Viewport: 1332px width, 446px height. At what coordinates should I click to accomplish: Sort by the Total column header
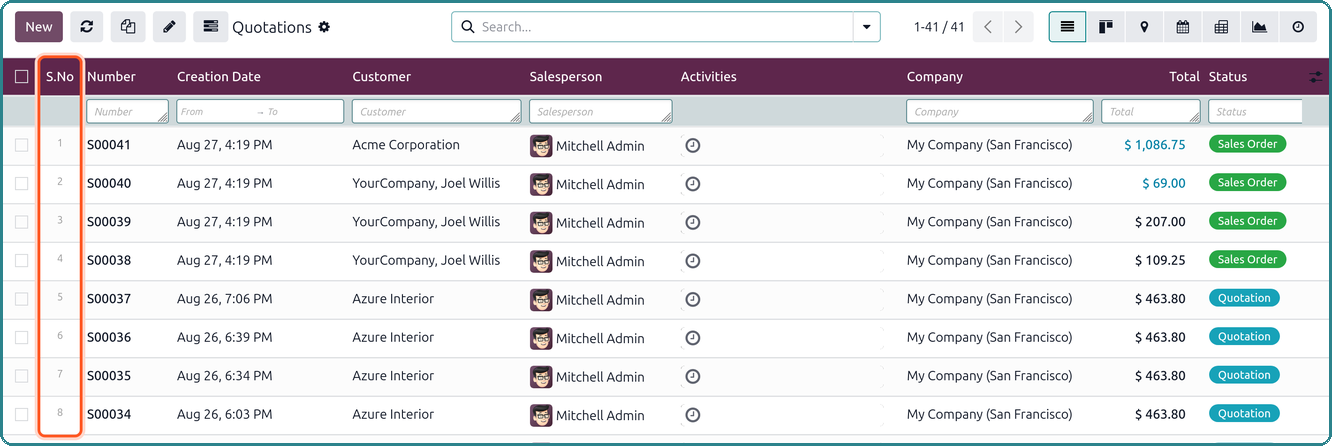coord(1184,77)
